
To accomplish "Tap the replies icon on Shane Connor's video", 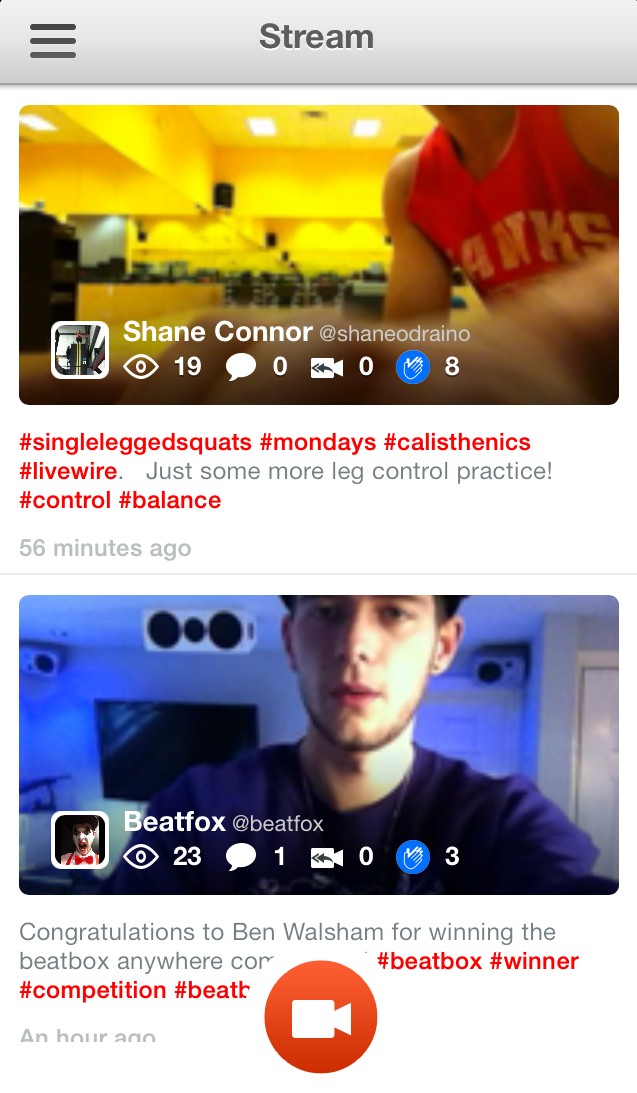I will point(327,368).
